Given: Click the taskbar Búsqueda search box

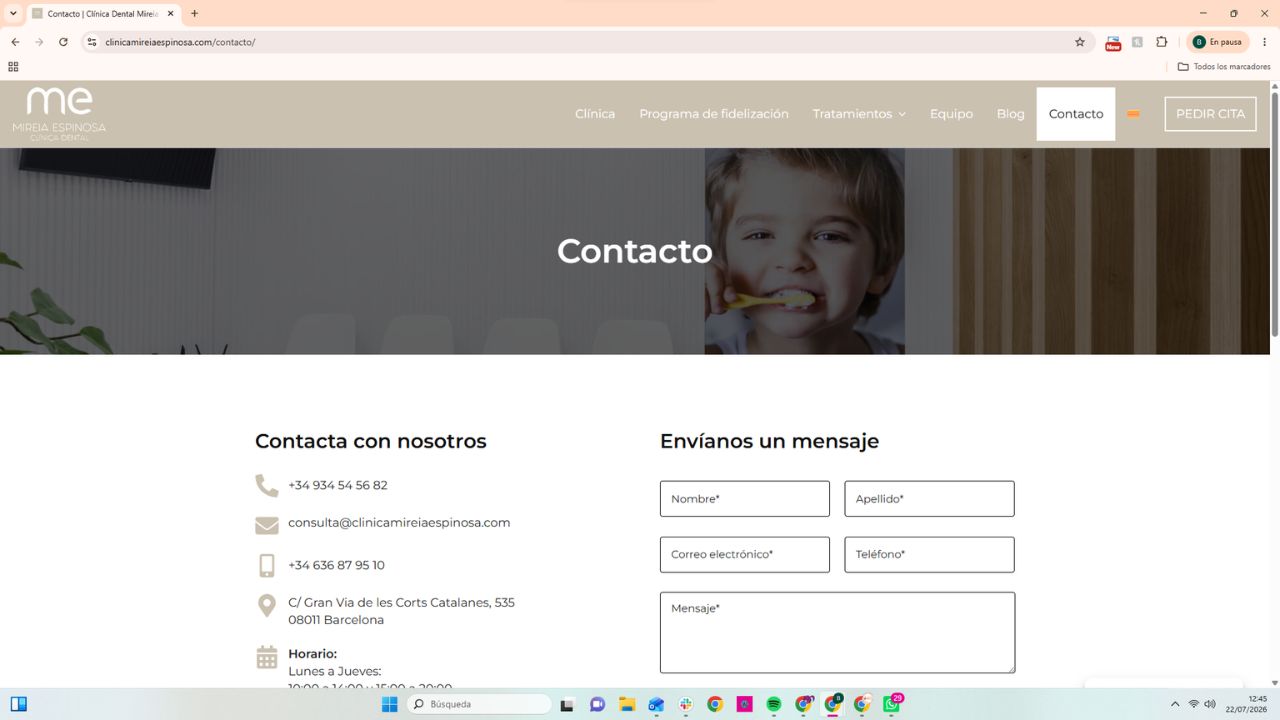Looking at the screenshot, I should (x=479, y=704).
